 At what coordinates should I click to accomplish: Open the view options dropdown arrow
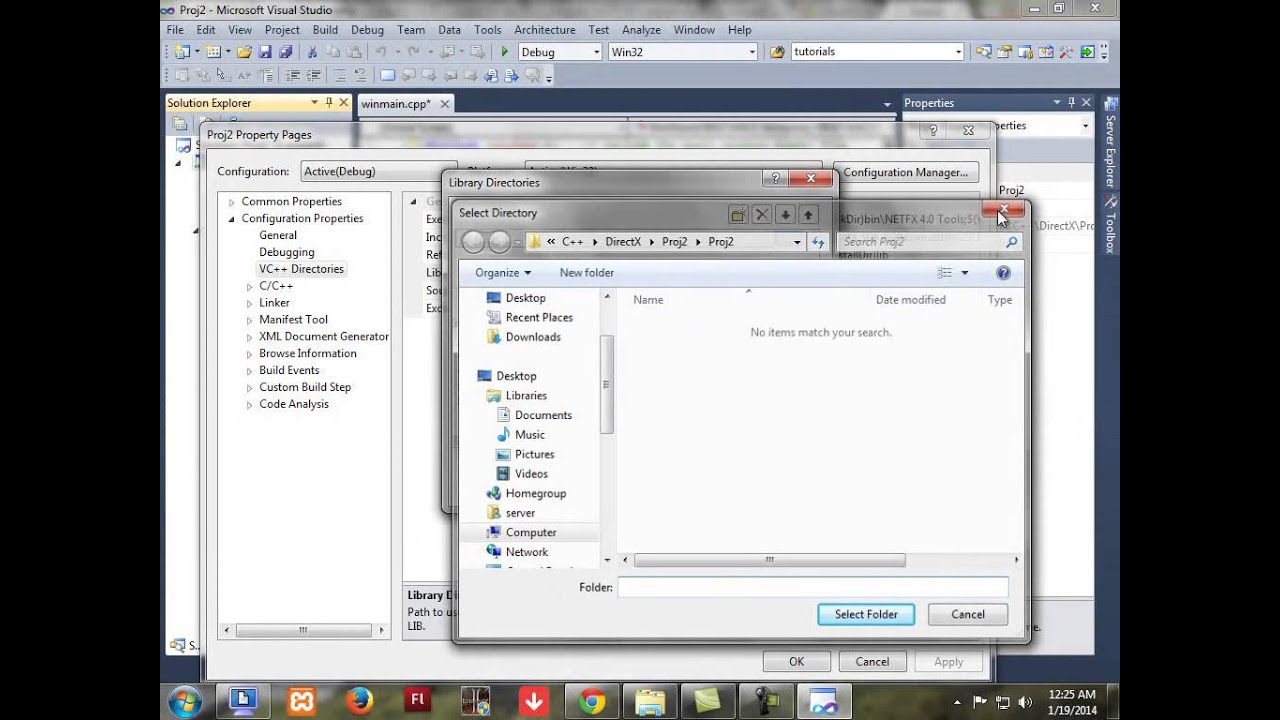(965, 273)
